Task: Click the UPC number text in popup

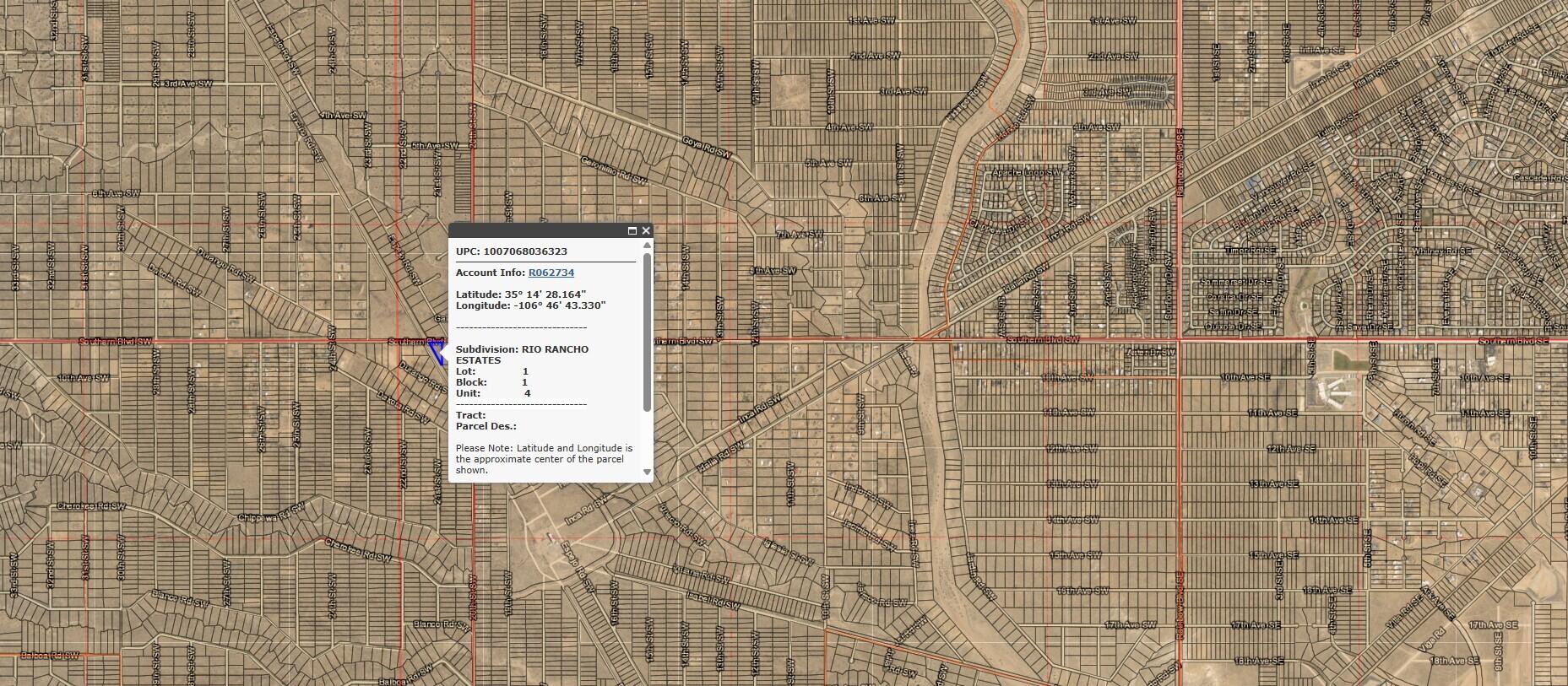Action: click(x=512, y=251)
